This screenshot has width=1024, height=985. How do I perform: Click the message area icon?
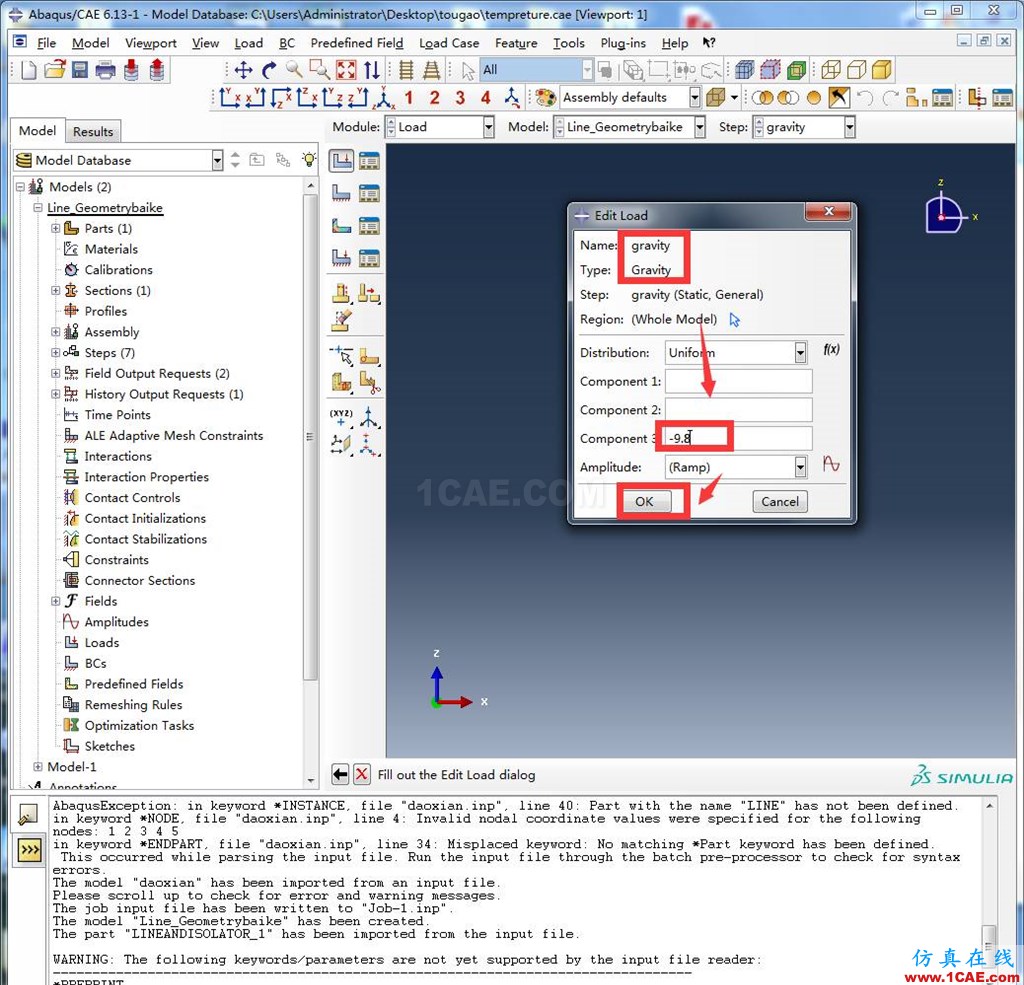click(x=29, y=815)
